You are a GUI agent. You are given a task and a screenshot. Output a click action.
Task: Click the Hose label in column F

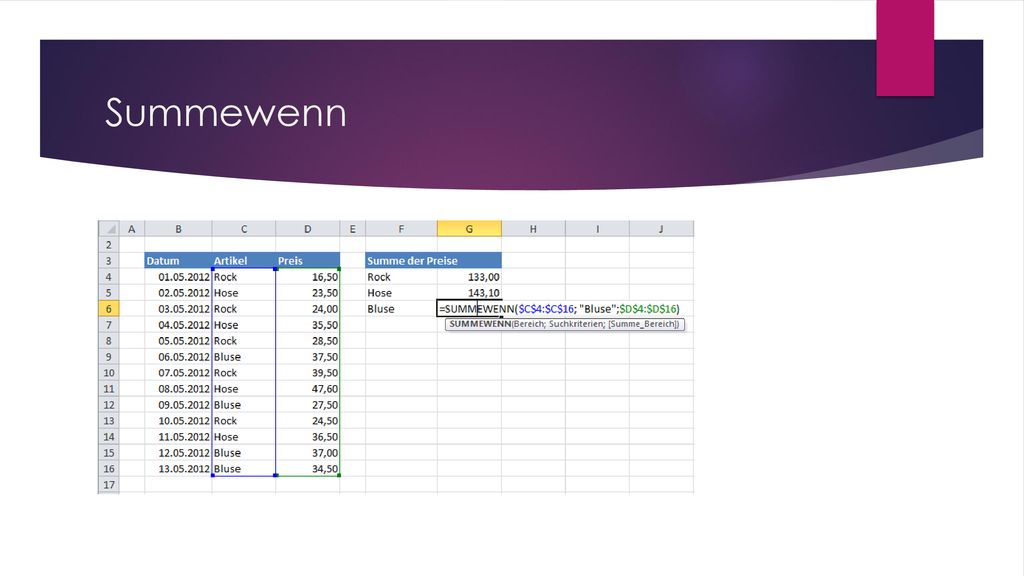[401, 293]
